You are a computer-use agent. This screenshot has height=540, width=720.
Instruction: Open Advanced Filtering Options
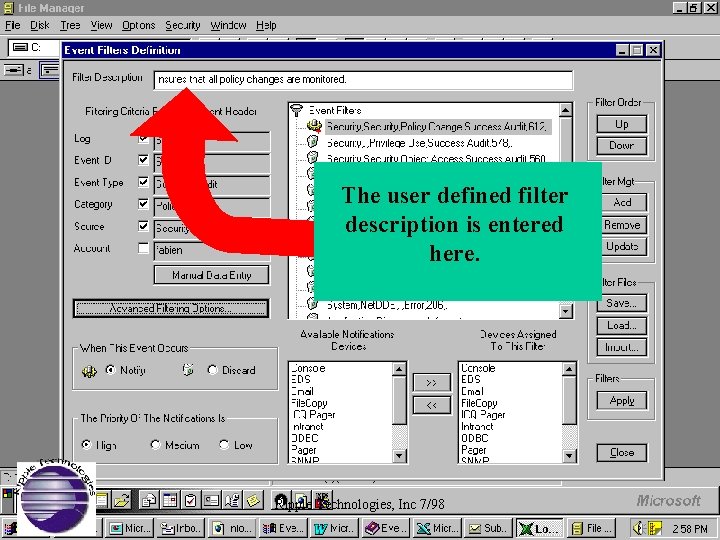(171, 309)
